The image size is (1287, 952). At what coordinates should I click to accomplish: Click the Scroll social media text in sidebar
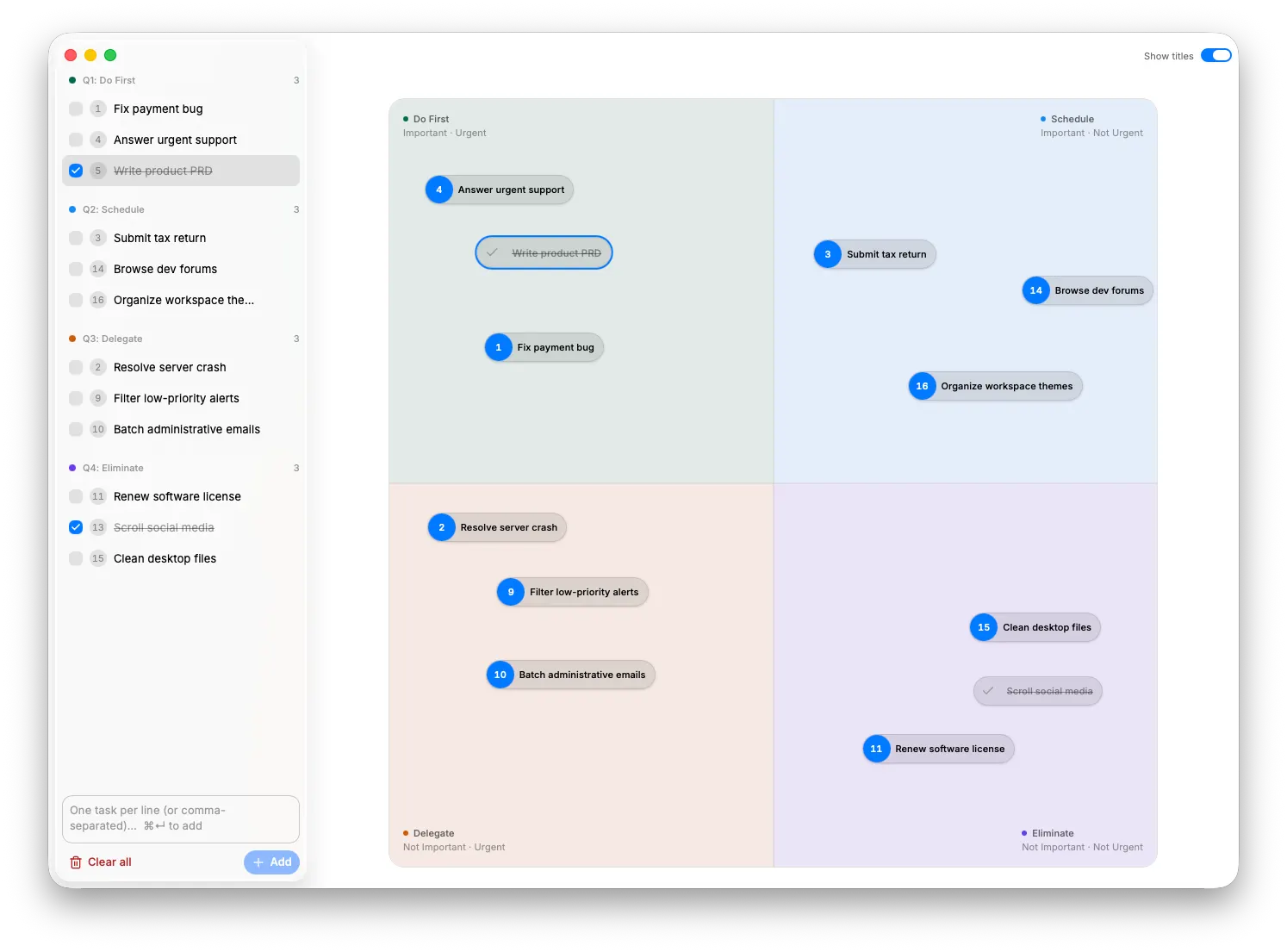[164, 527]
